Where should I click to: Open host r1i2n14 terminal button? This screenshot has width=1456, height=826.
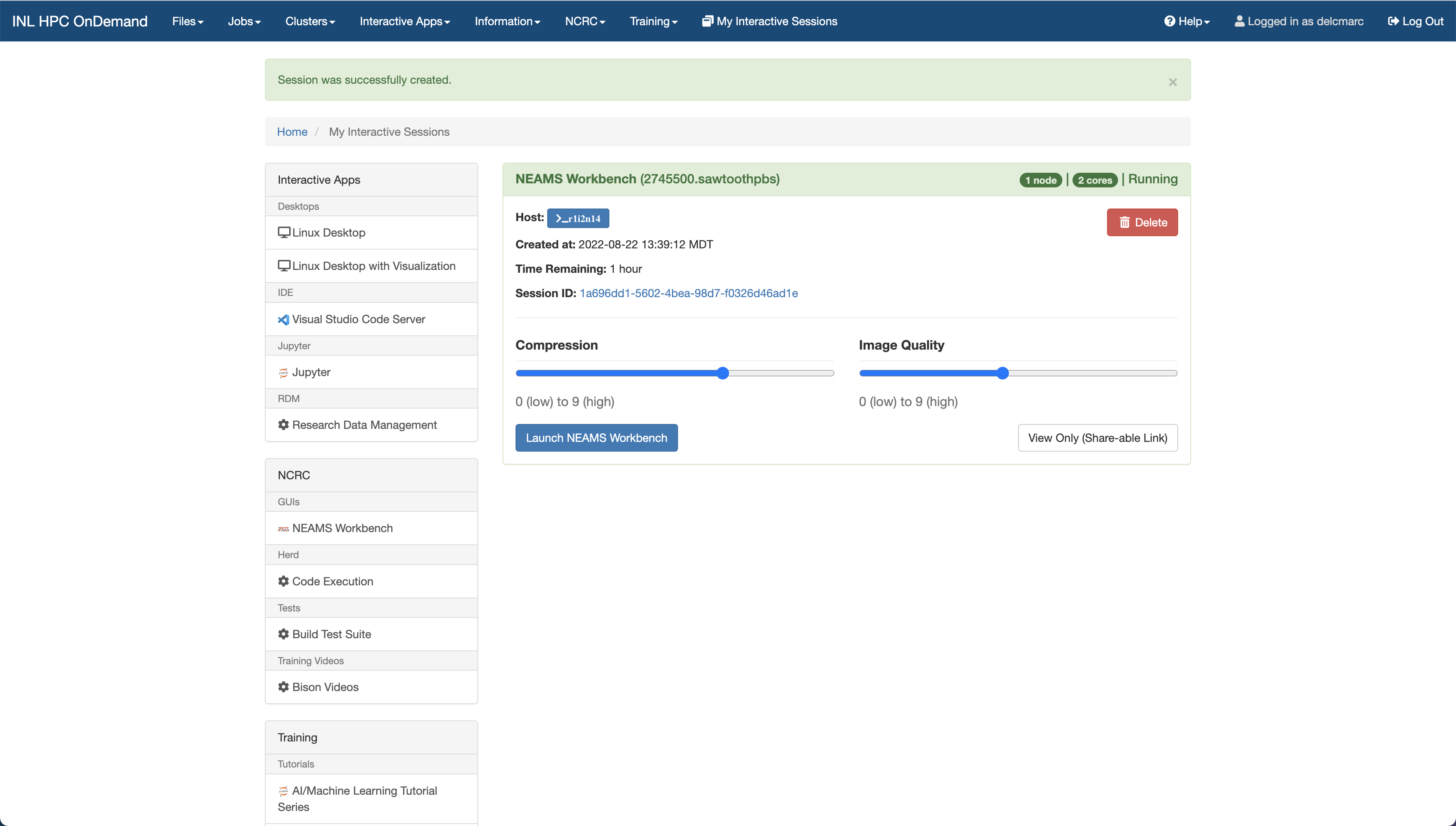point(578,218)
